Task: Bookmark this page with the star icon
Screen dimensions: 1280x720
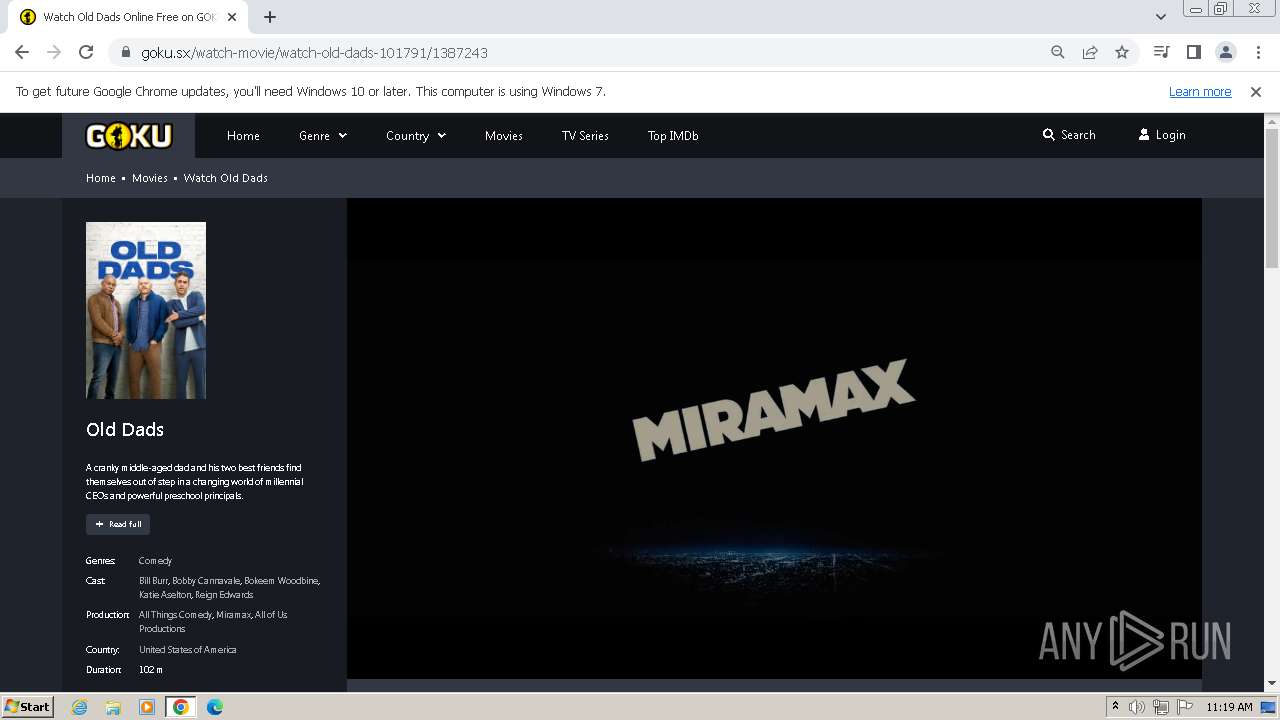Action: coord(1122,52)
